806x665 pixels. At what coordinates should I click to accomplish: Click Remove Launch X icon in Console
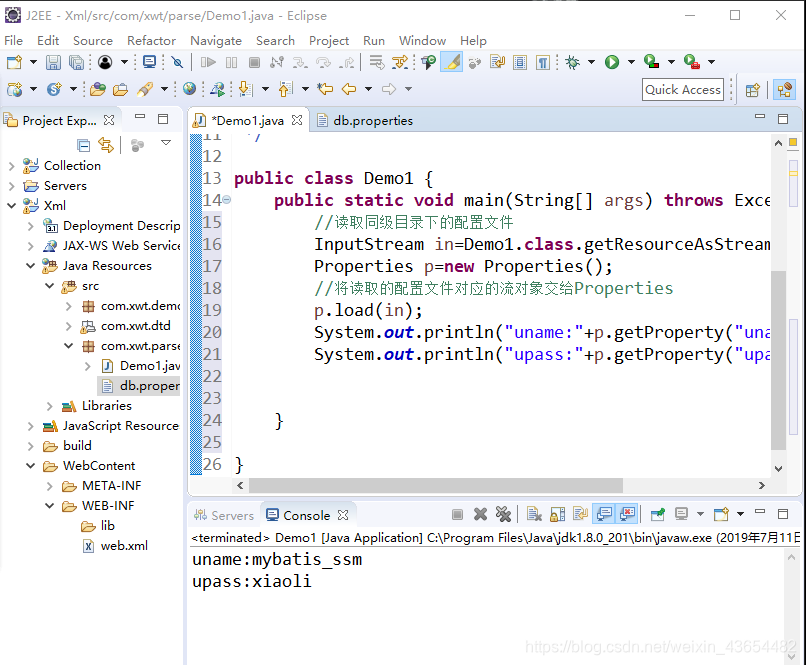(480, 514)
